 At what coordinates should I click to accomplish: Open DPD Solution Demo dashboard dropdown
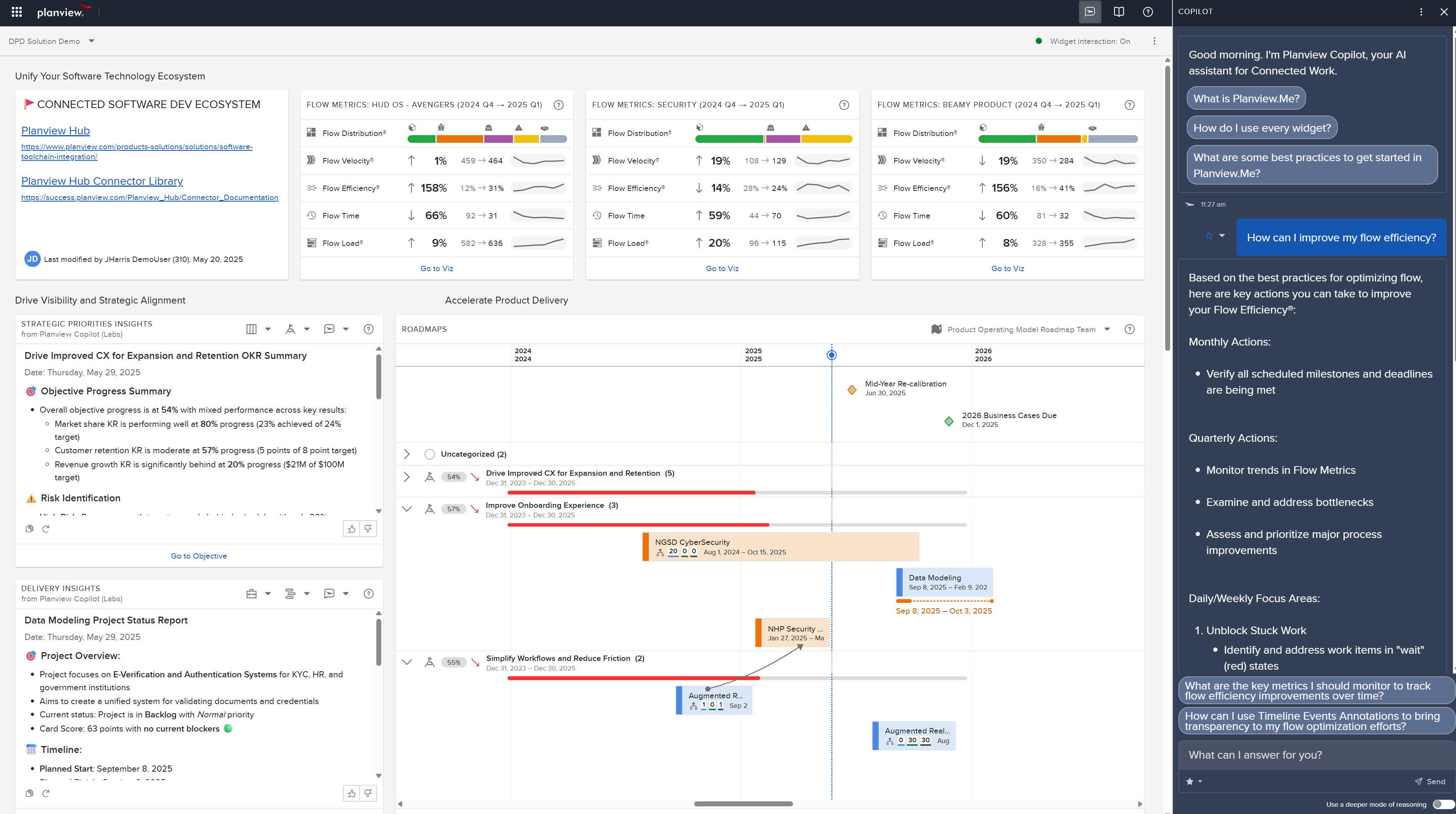(52, 41)
